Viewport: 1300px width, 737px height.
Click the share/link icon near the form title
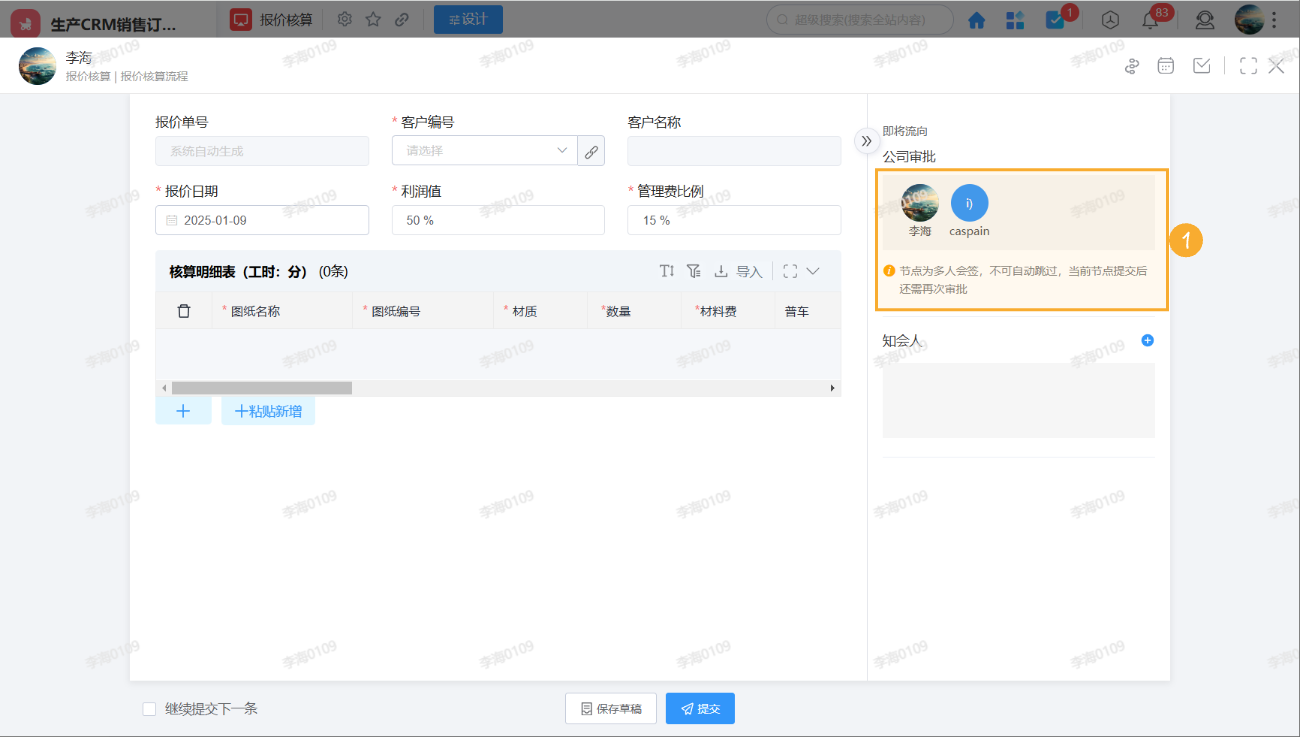point(1131,65)
